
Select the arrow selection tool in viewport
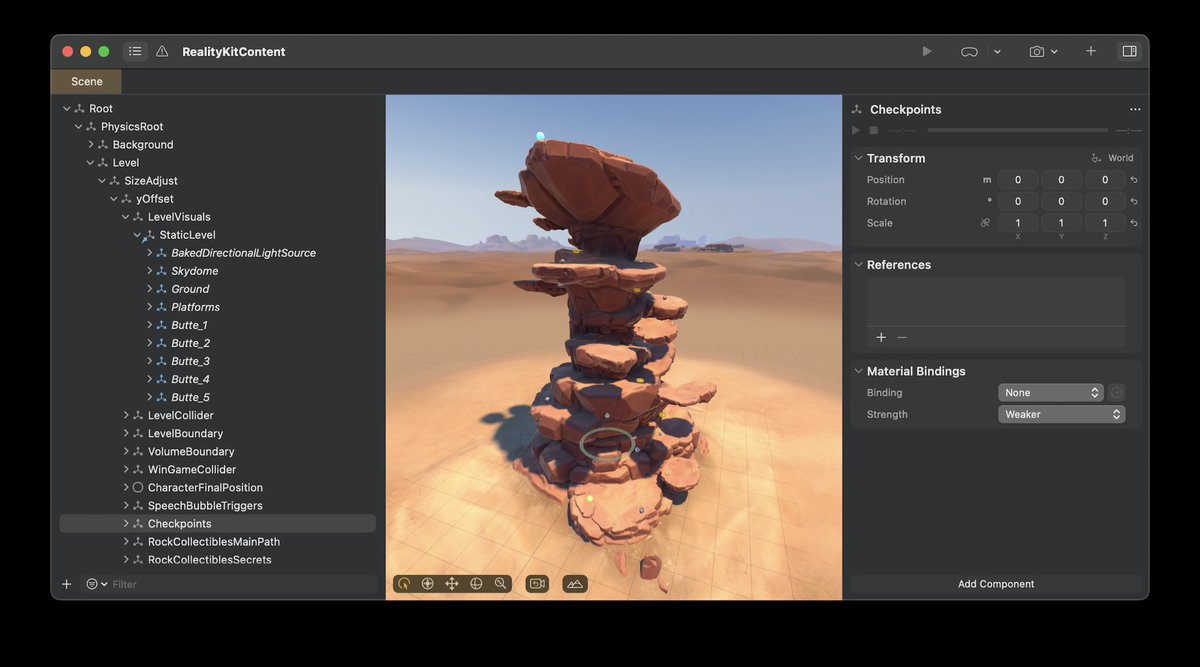(404, 583)
